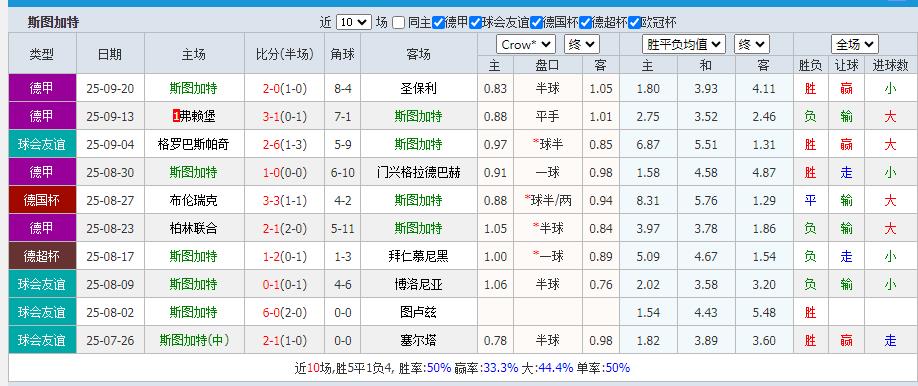The width and height of the screenshot is (918, 386).
Task: Open the 2-0(1-0) score against 圣保利
Action: tap(285, 89)
